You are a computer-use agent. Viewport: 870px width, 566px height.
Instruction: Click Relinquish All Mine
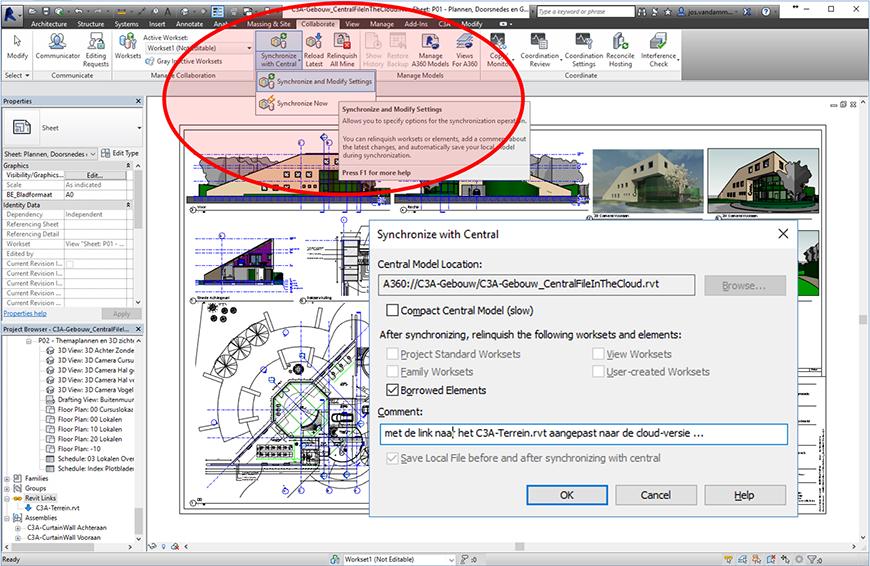click(342, 50)
